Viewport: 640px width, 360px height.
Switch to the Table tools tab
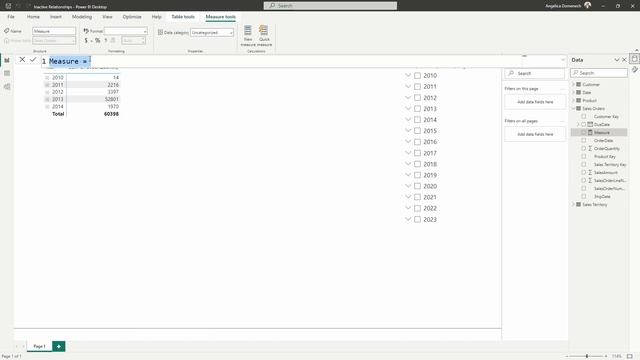pos(183,17)
